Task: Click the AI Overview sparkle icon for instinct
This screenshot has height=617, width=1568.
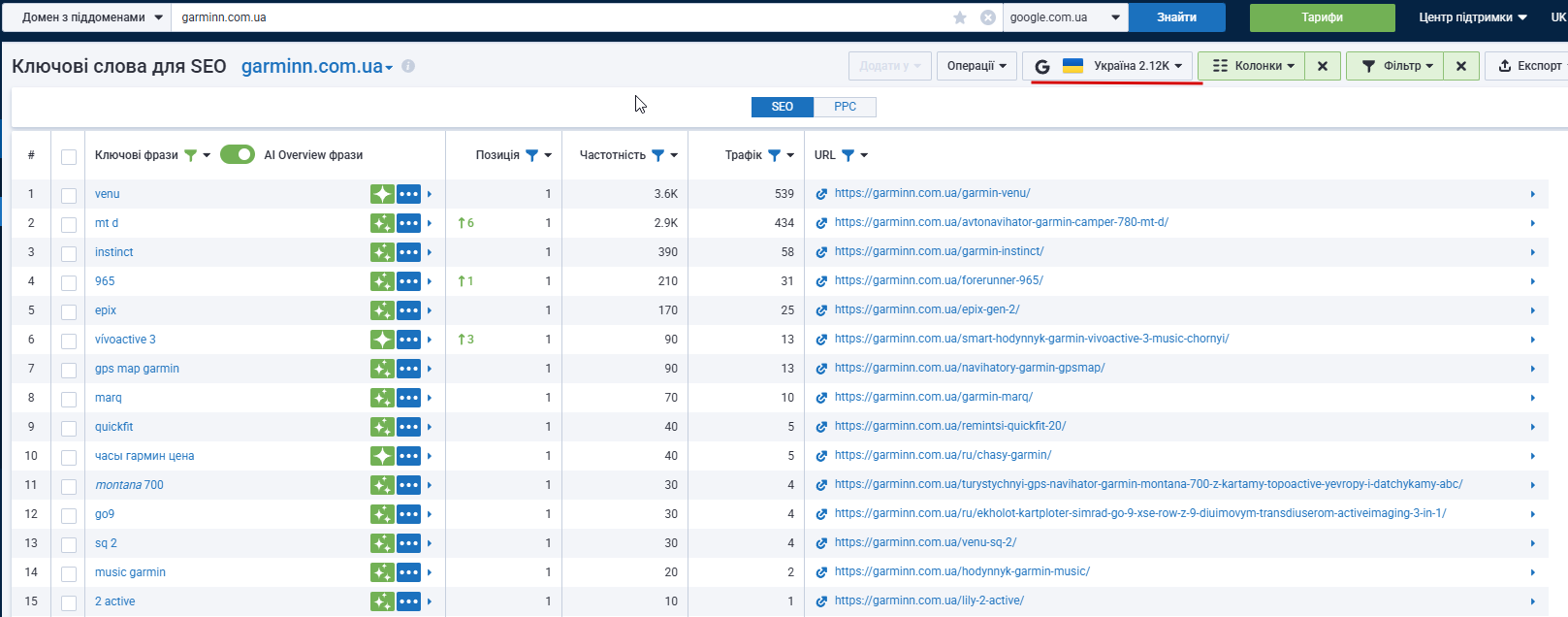Action: 382,252
